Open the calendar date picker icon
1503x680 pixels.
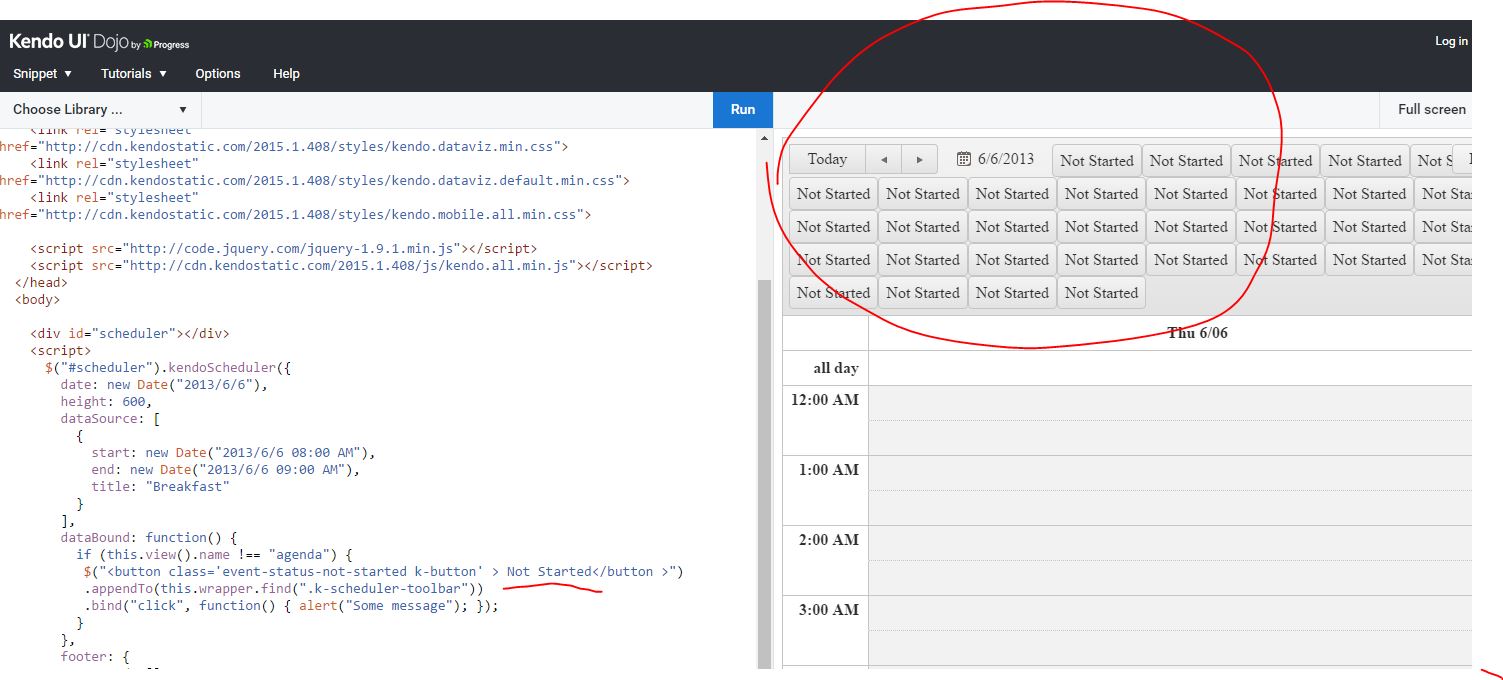964,159
